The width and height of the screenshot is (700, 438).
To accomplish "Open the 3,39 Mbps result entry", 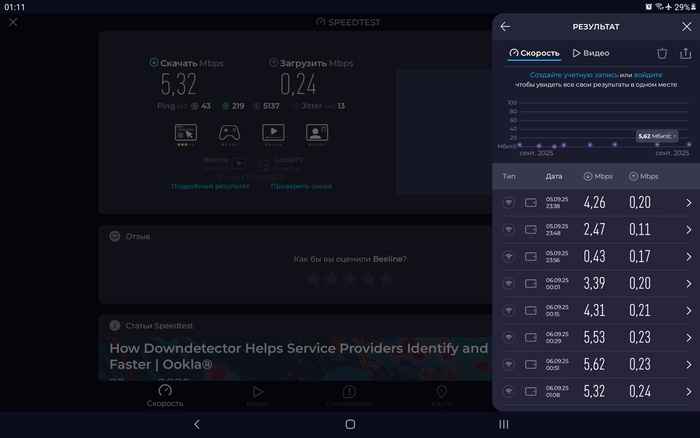I will [595, 284].
